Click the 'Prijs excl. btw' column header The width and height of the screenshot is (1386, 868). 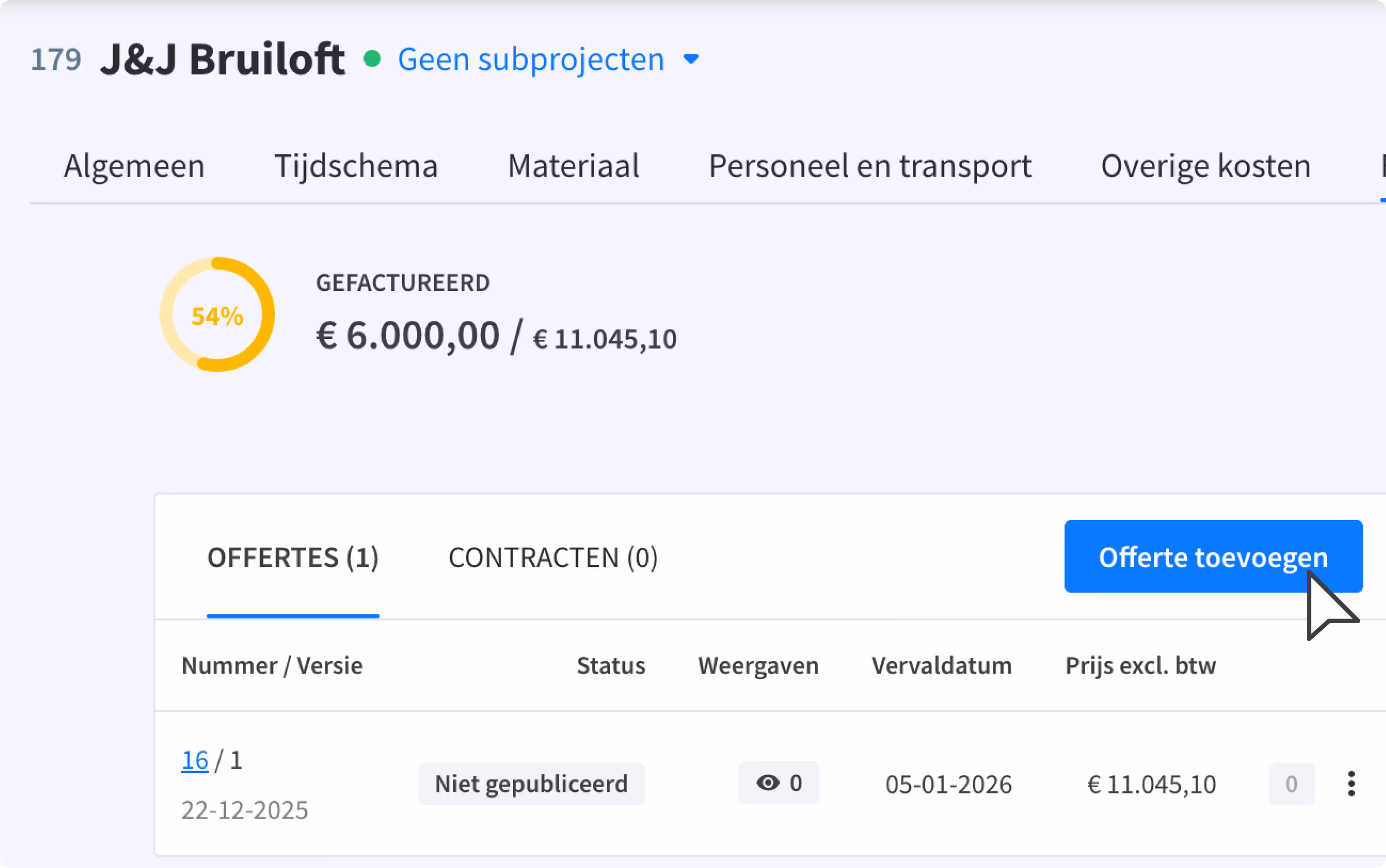tap(1140, 665)
